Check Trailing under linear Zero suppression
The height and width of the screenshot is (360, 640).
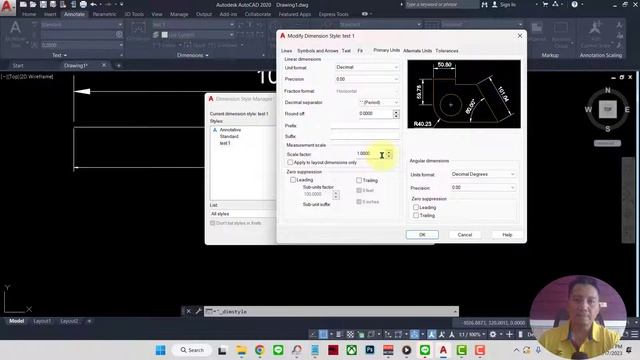pos(359,180)
